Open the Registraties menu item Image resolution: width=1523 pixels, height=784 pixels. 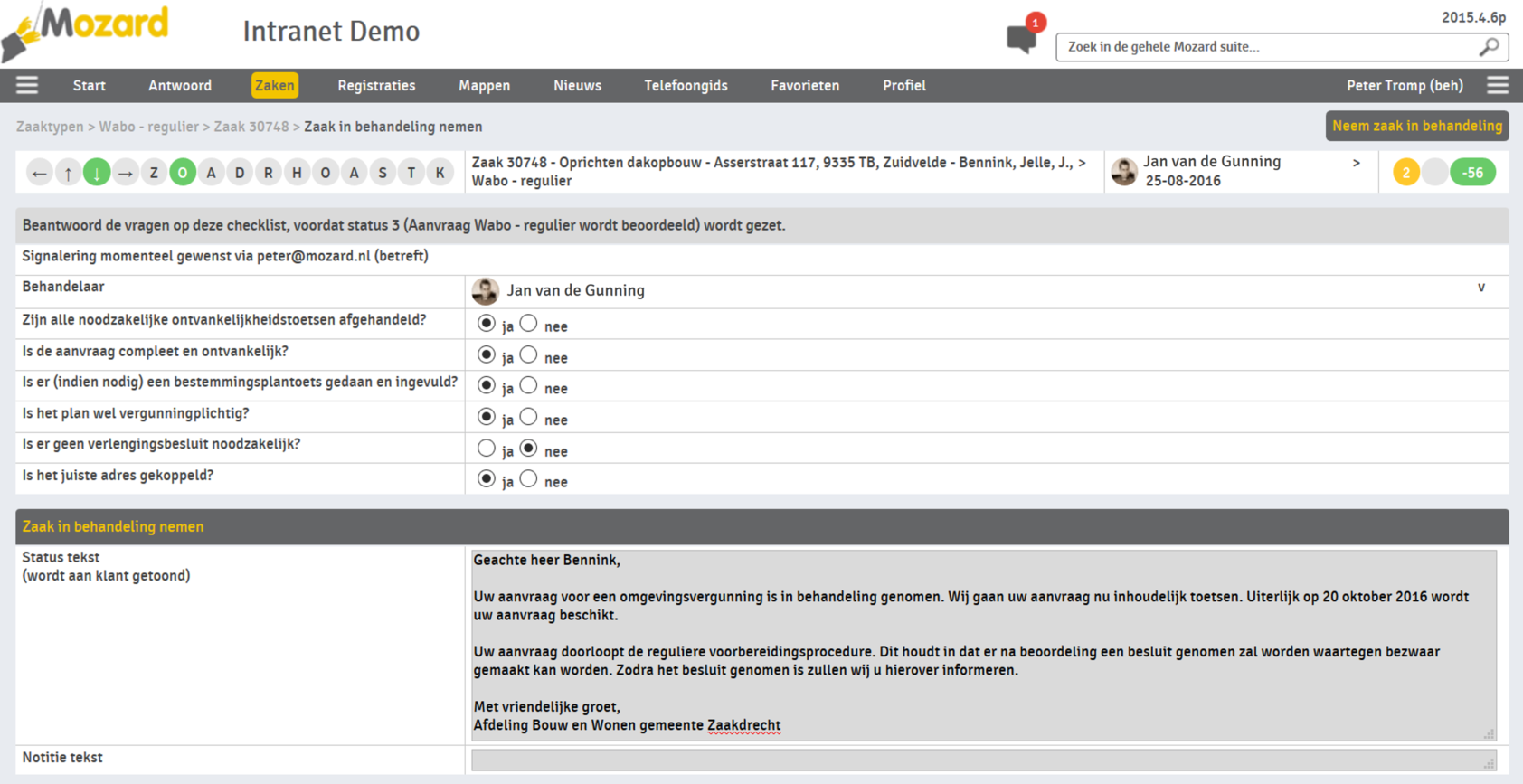coord(376,85)
